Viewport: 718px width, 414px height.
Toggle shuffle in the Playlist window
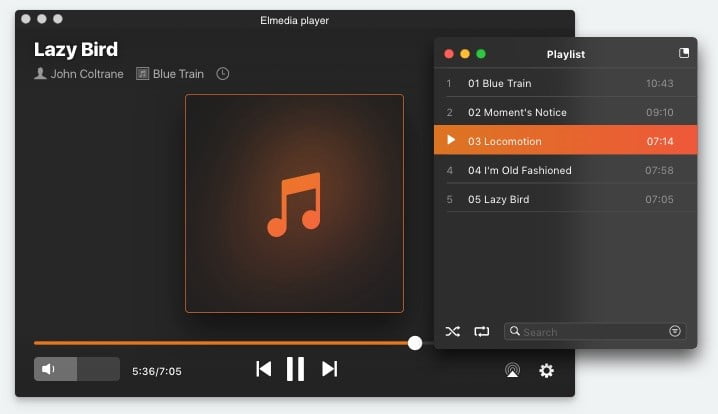pos(453,331)
